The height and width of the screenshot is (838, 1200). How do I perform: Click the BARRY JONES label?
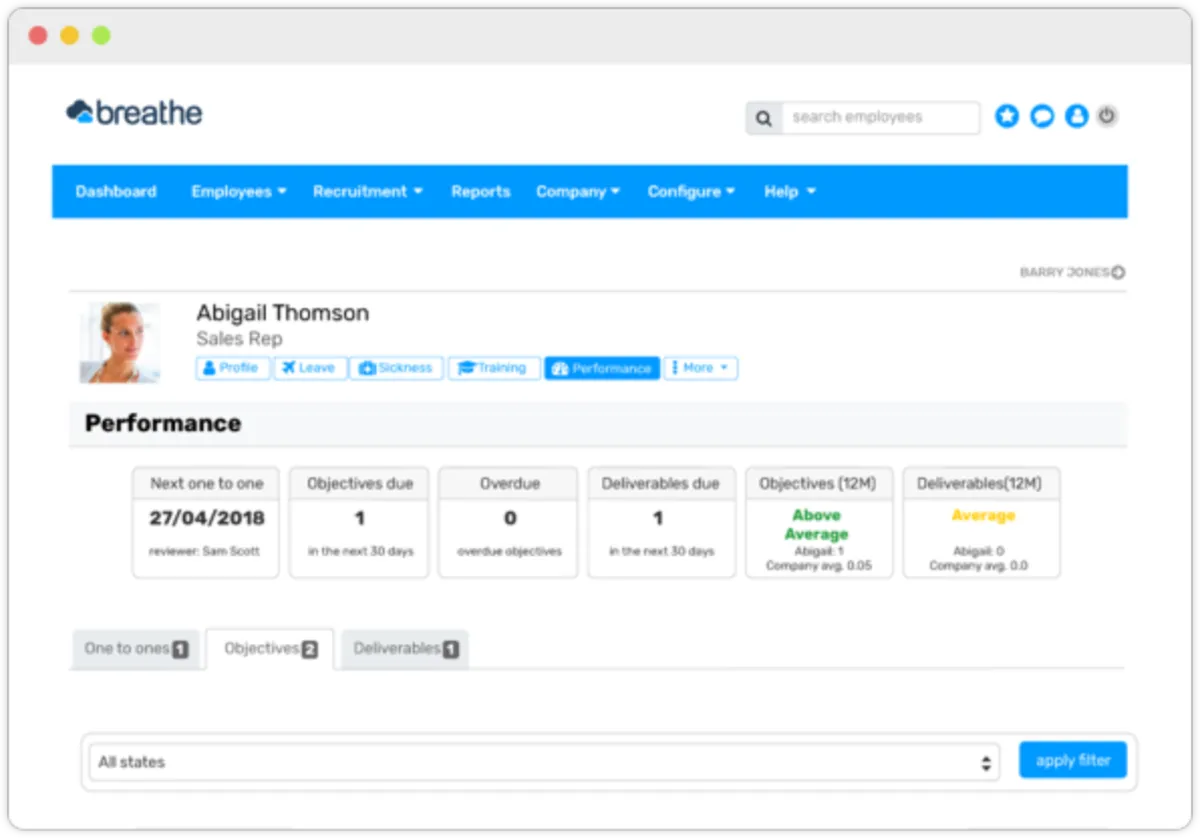[1064, 272]
